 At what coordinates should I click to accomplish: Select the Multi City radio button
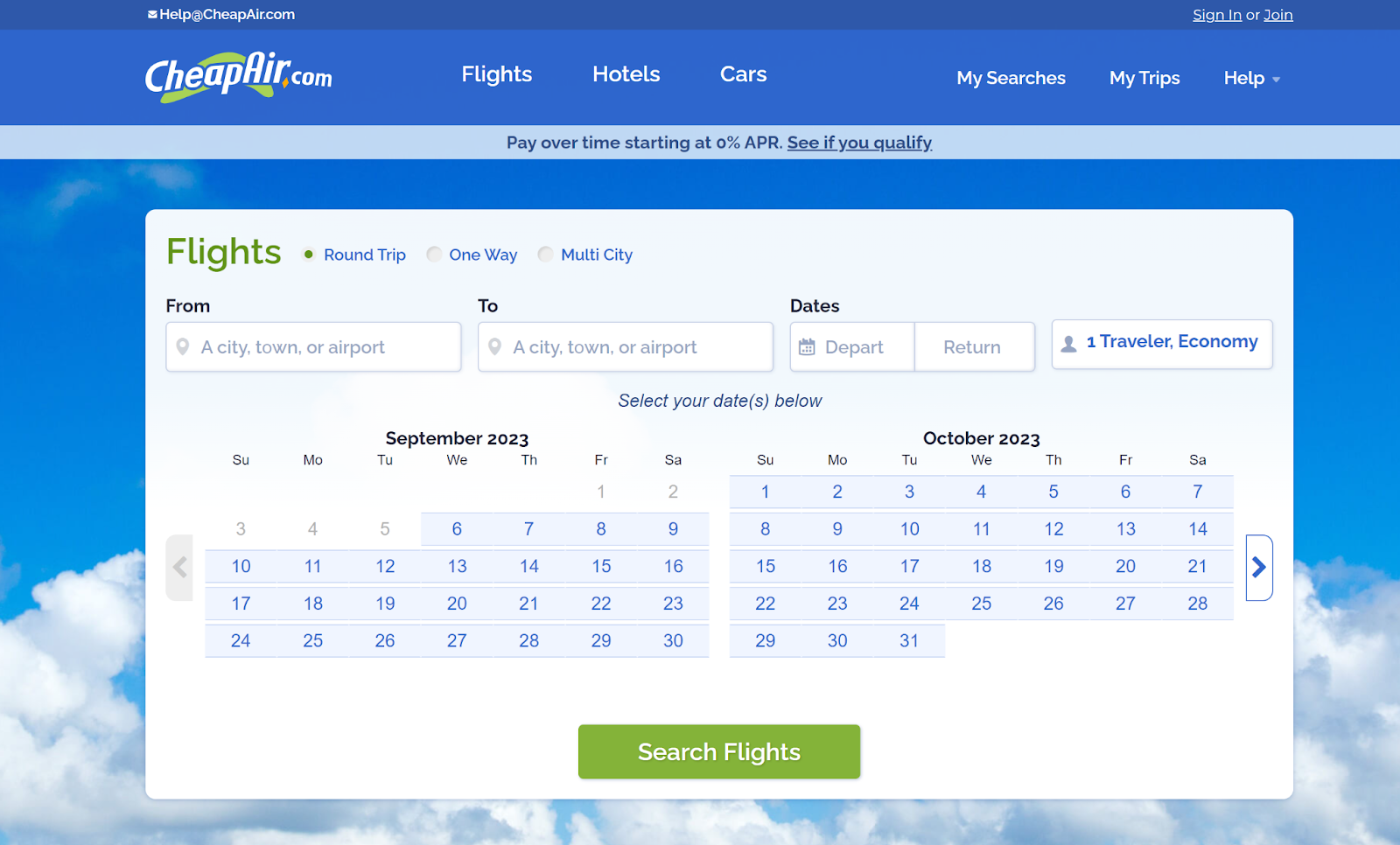(x=545, y=255)
